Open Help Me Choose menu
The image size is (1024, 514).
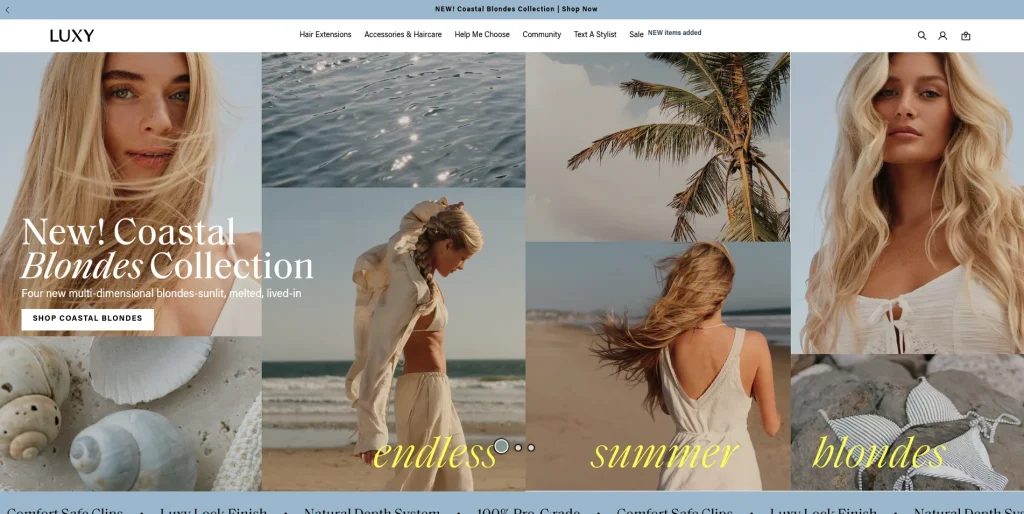482,35
